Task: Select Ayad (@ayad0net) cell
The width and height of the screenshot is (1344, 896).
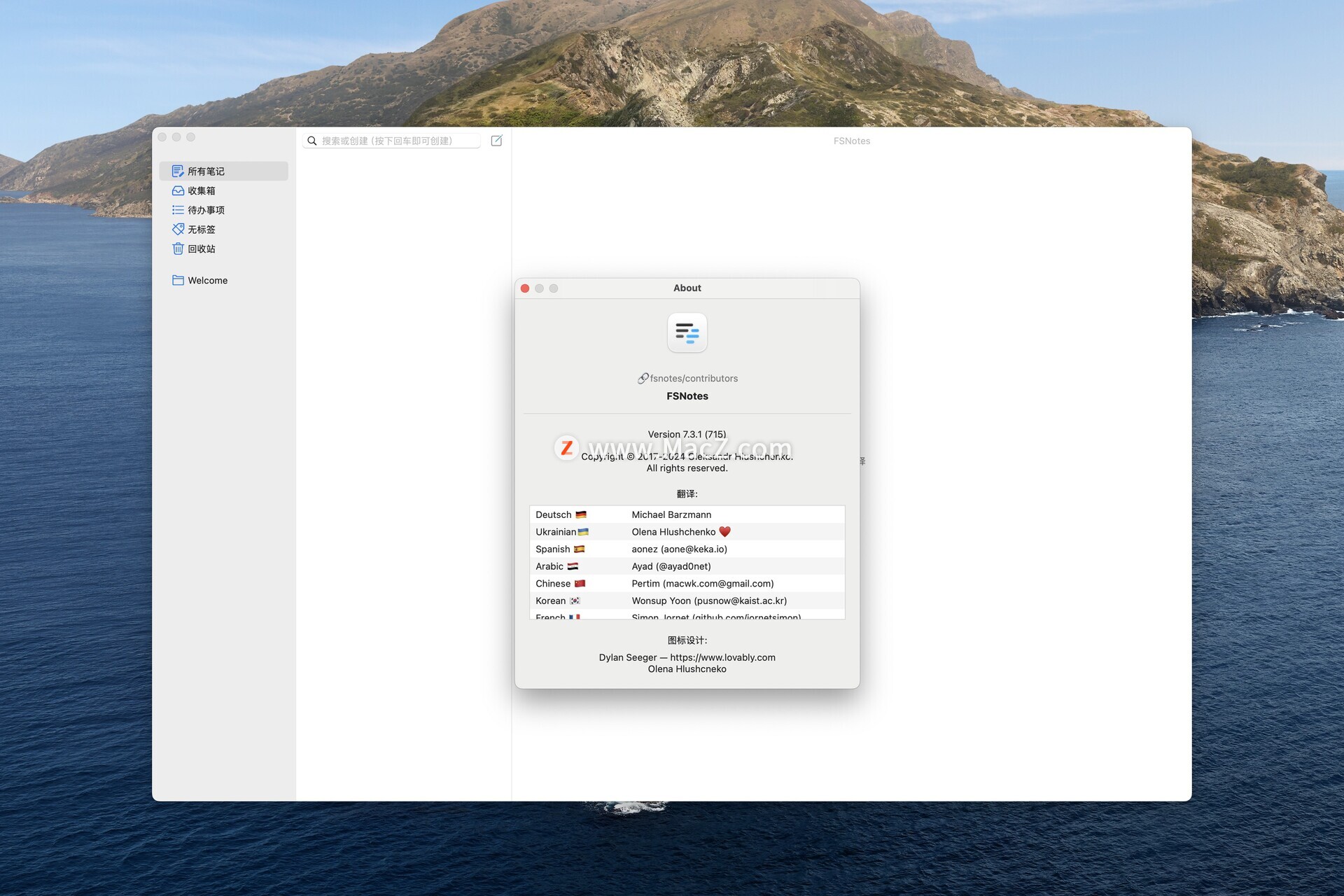Action: [671, 566]
